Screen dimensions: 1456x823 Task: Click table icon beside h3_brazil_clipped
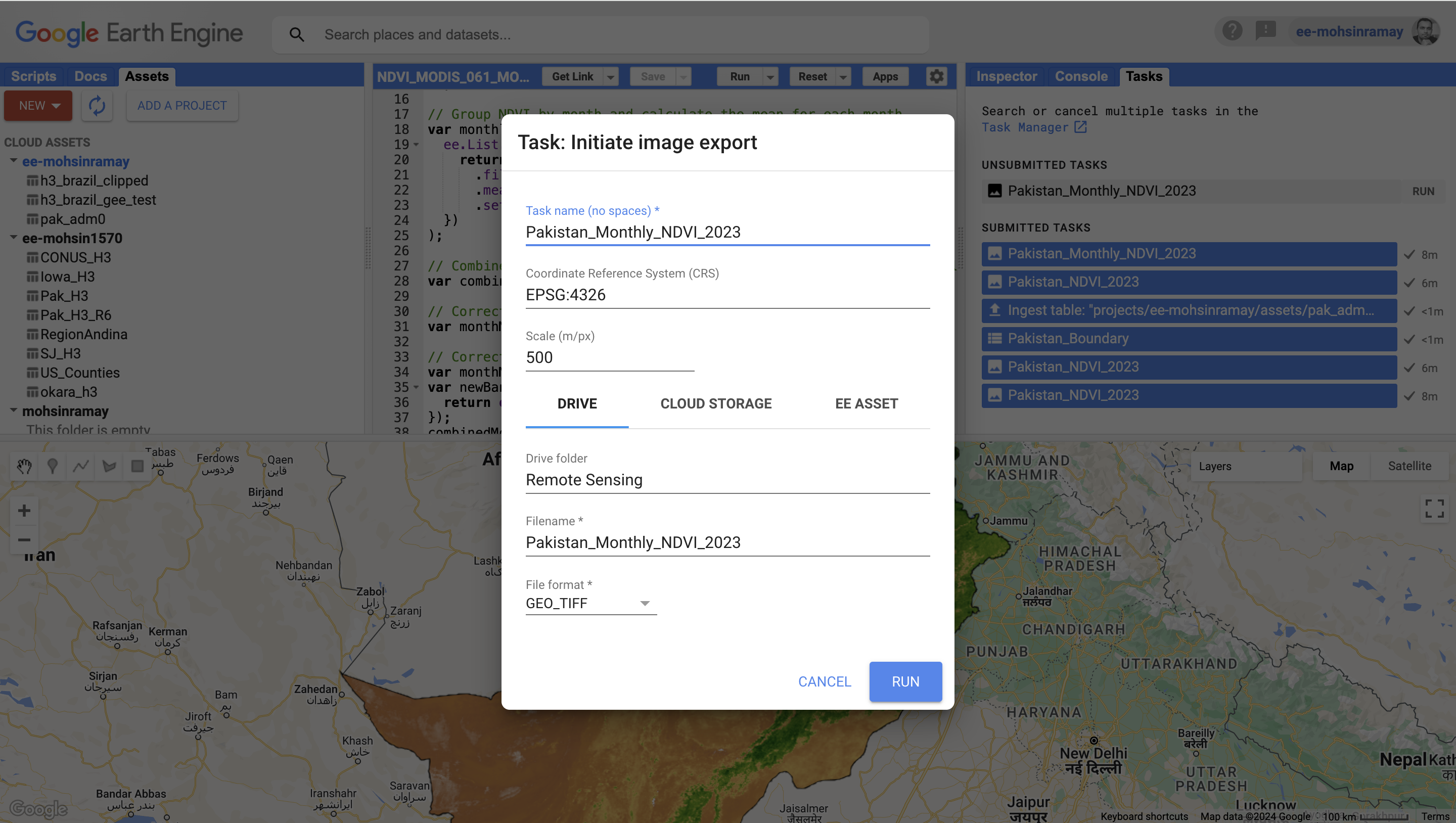point(32,181)
